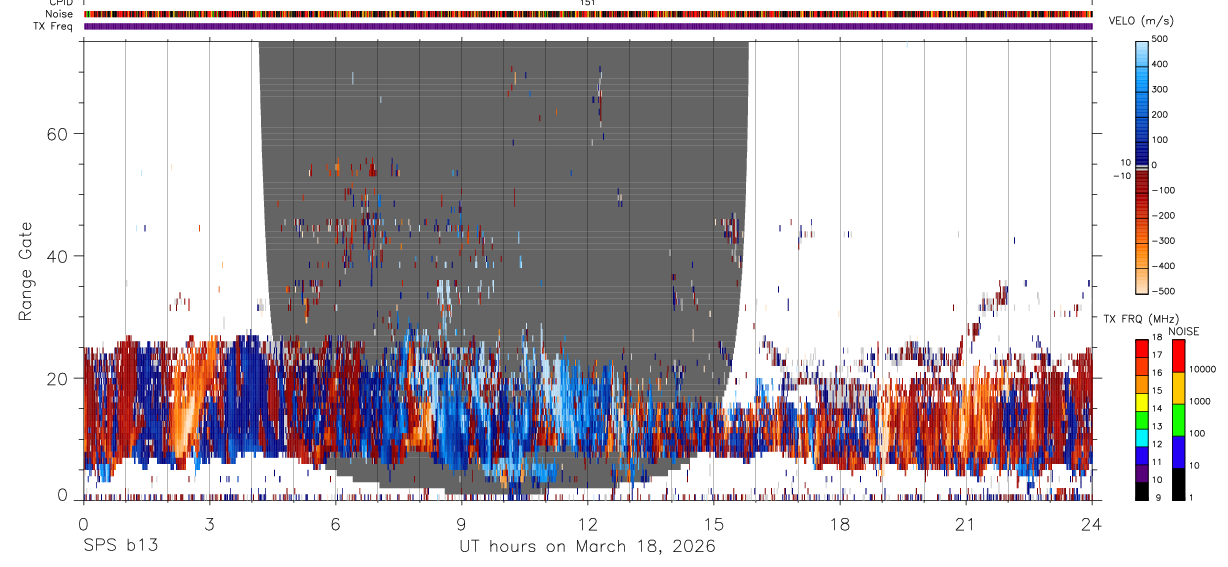Click the -10 label left of velocity scale

pos(1122,176)
